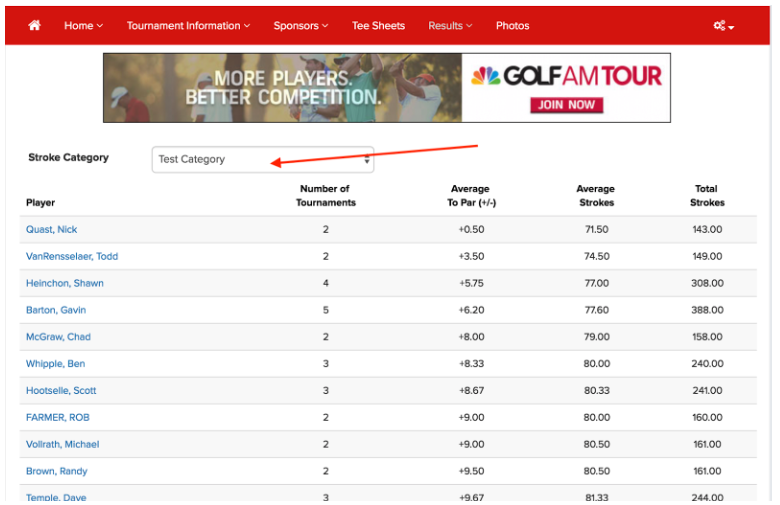Open player VanRensselaer, Todd
The image size is (780, 505).
(x=72, y=256)
